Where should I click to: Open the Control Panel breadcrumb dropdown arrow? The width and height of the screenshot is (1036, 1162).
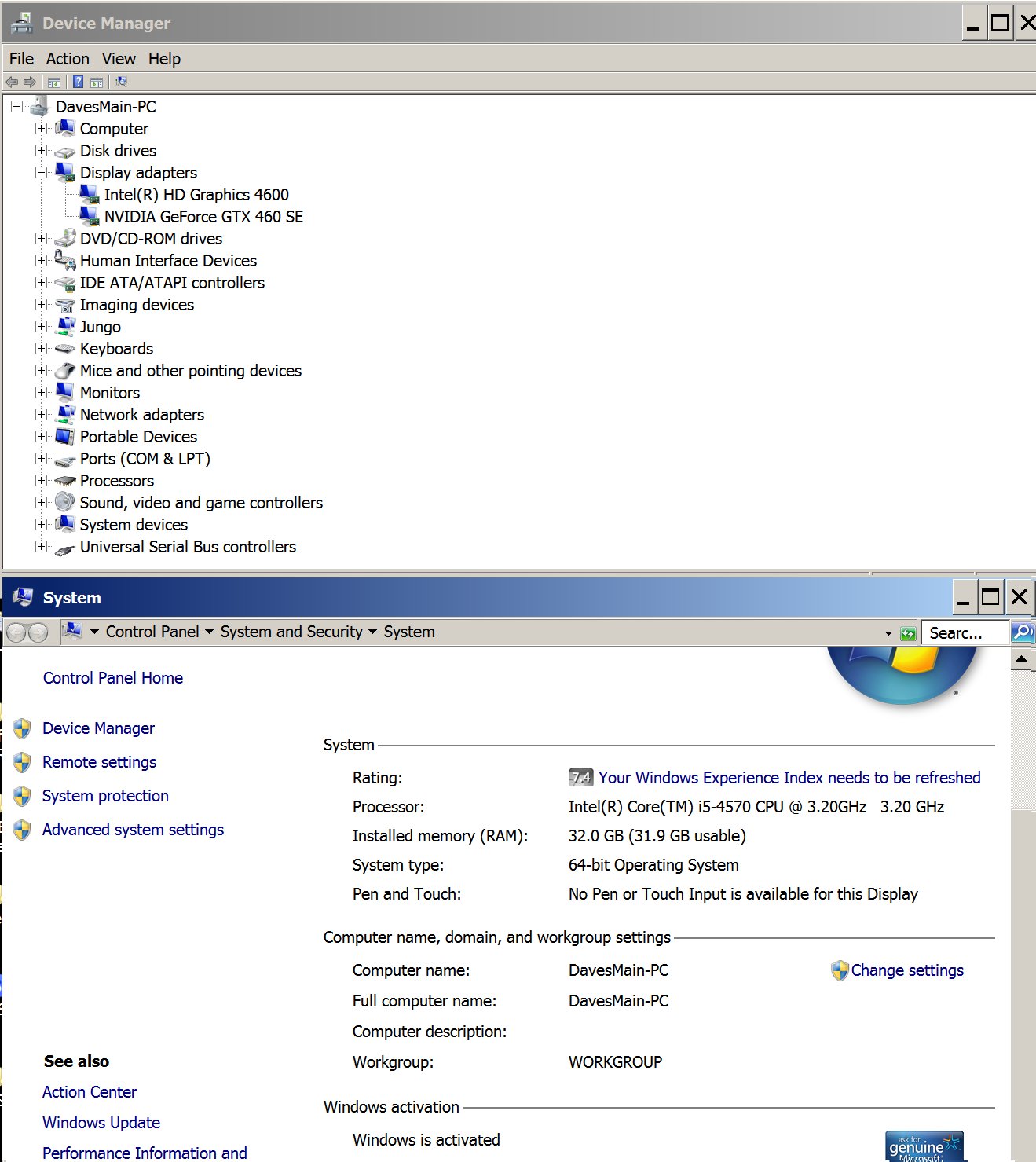[x=209, y=632]
